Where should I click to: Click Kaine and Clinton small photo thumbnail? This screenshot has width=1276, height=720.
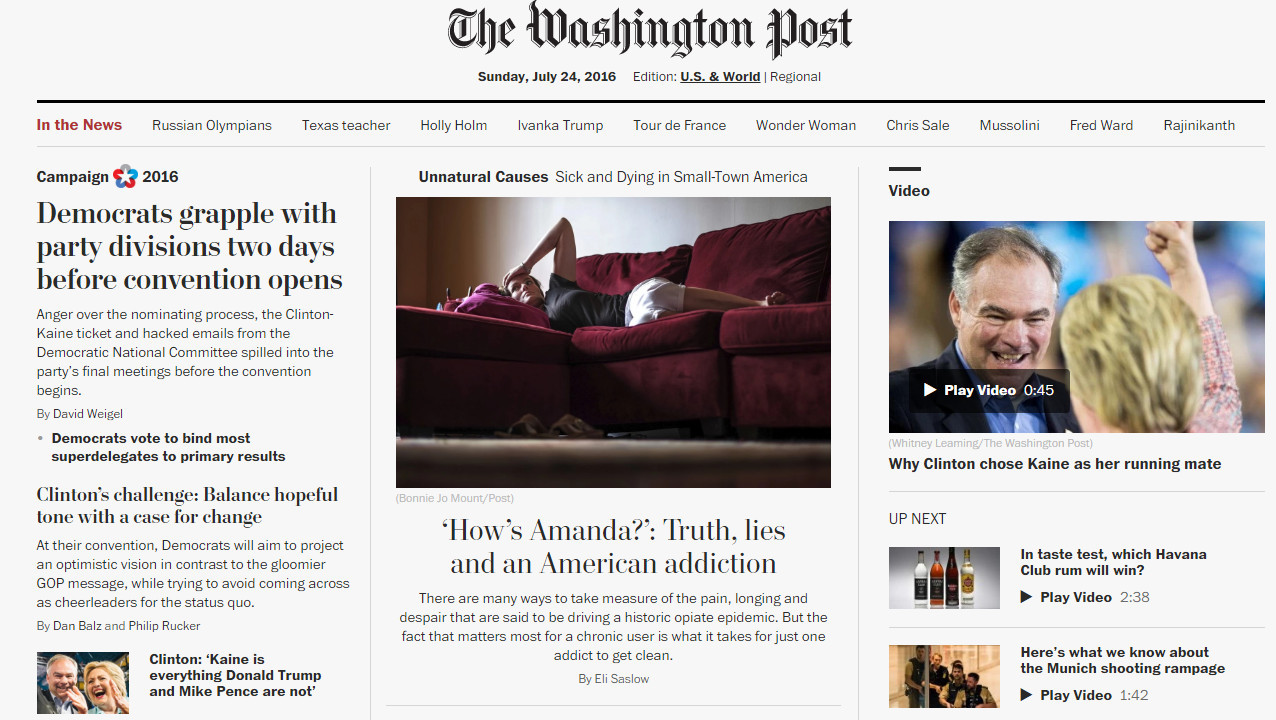(x=83, y=683)
